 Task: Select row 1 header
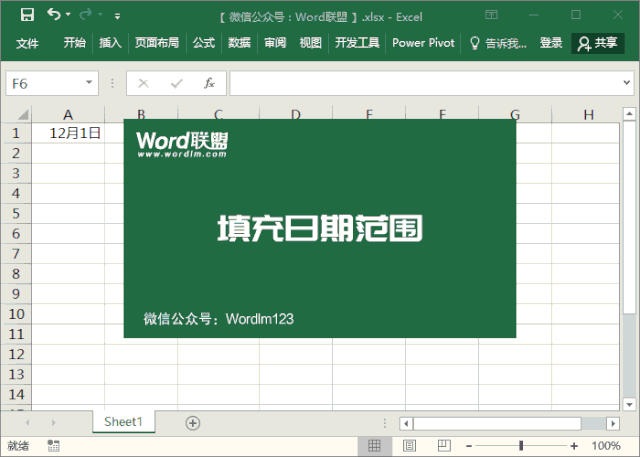[x=16, y=133]
